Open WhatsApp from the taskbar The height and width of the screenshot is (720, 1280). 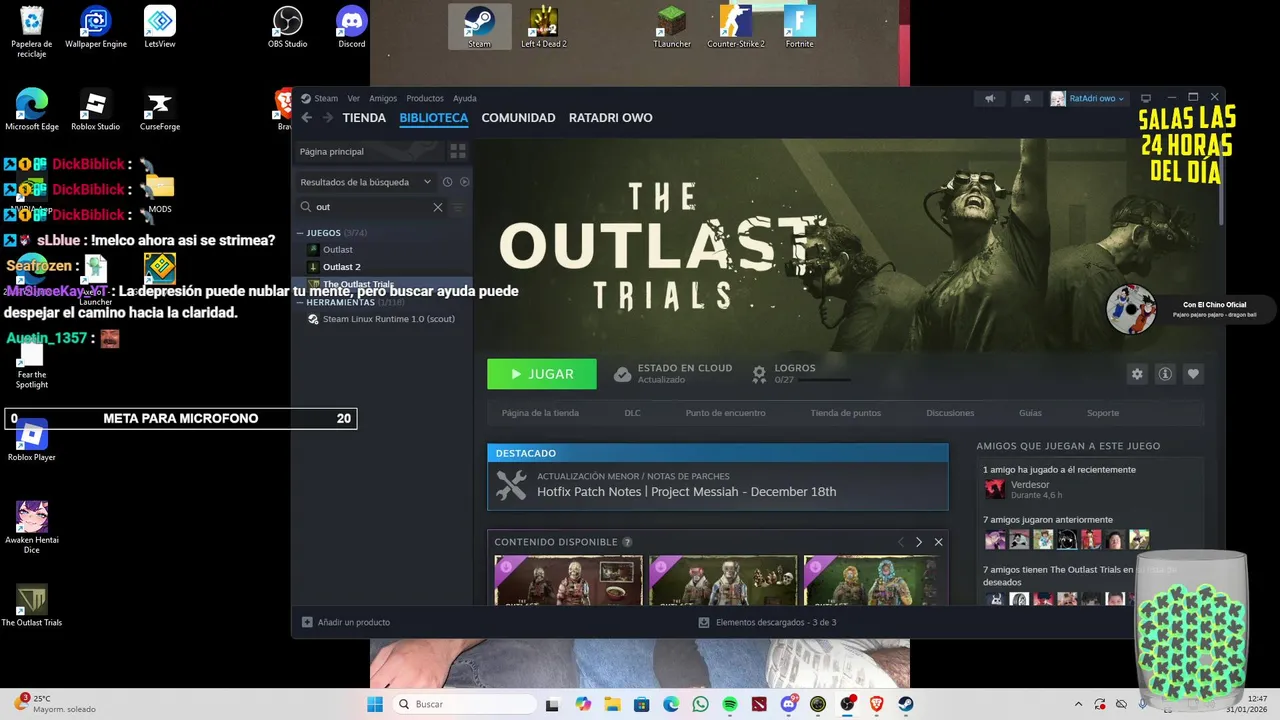tap(700, 704)
